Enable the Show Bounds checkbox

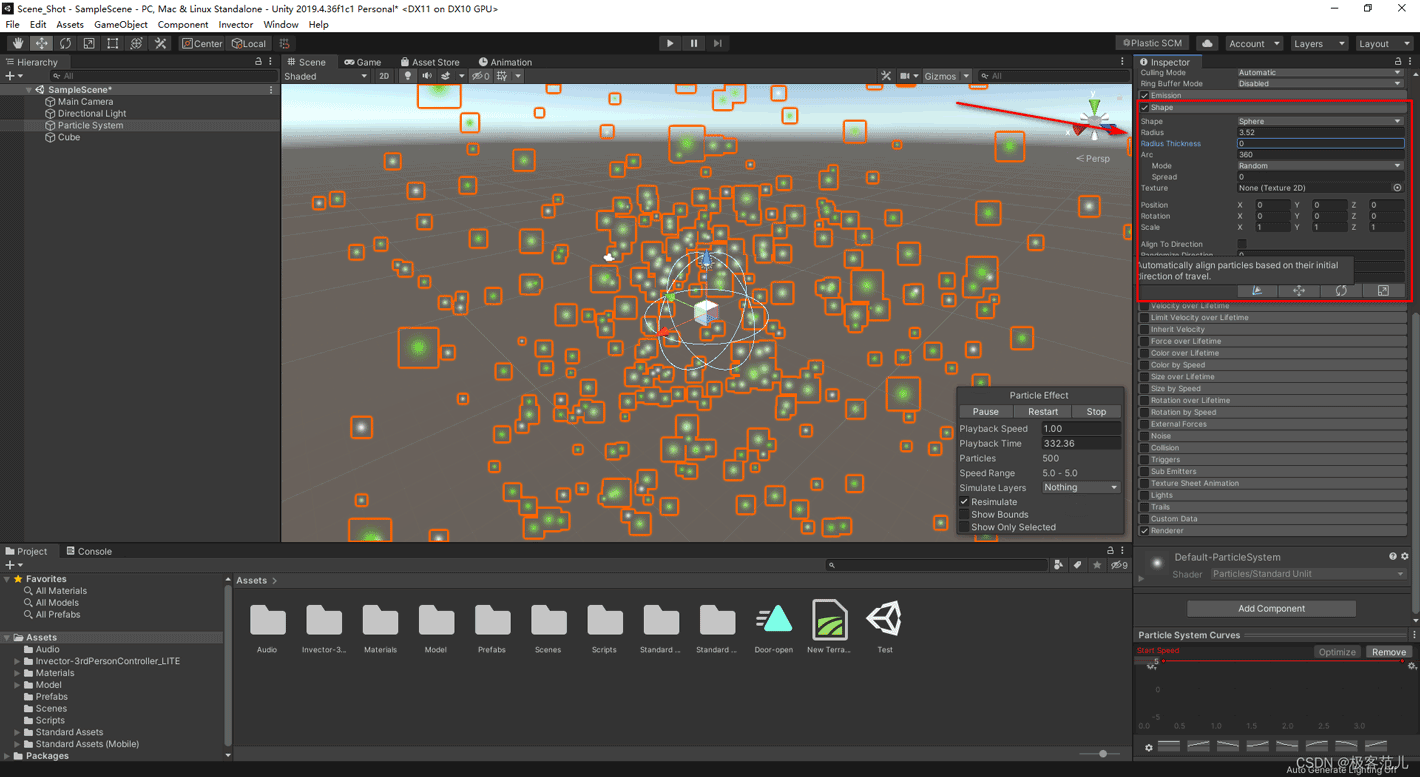pyautogui.click(x=965, y=515)
